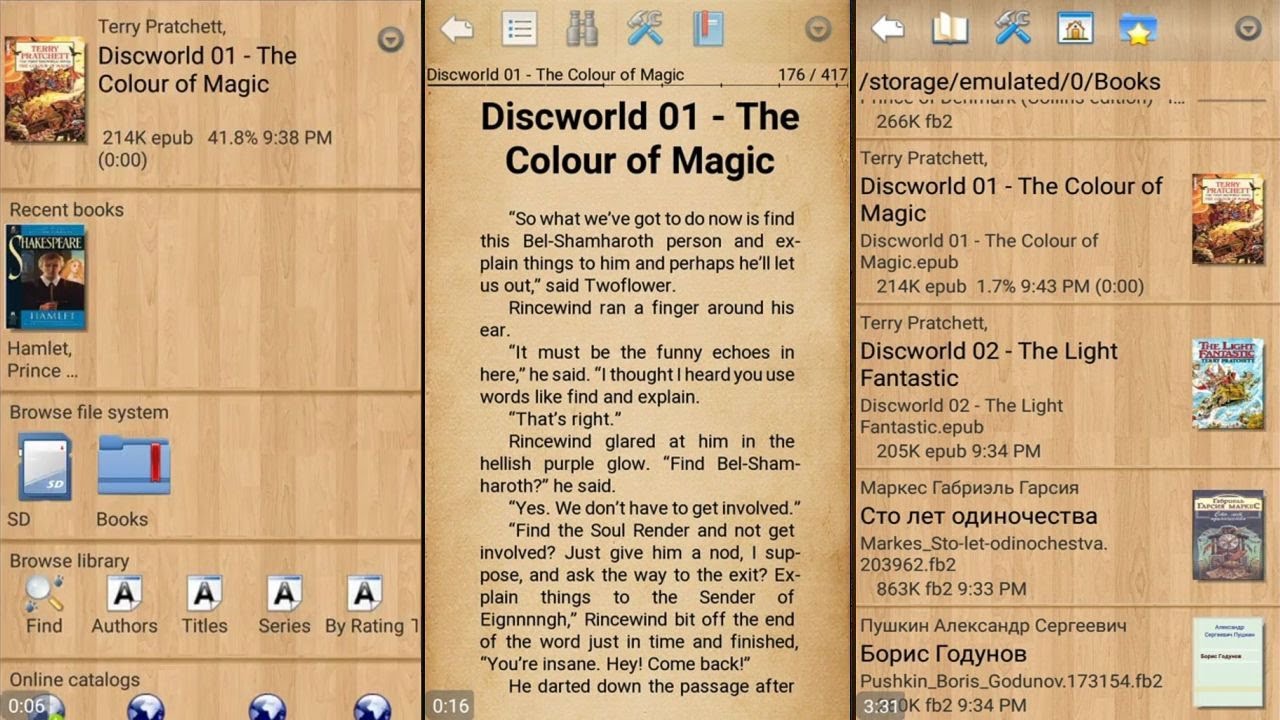
Task: Click the '205K epub 9:34 PM' info line
Action: coord(958,451)
